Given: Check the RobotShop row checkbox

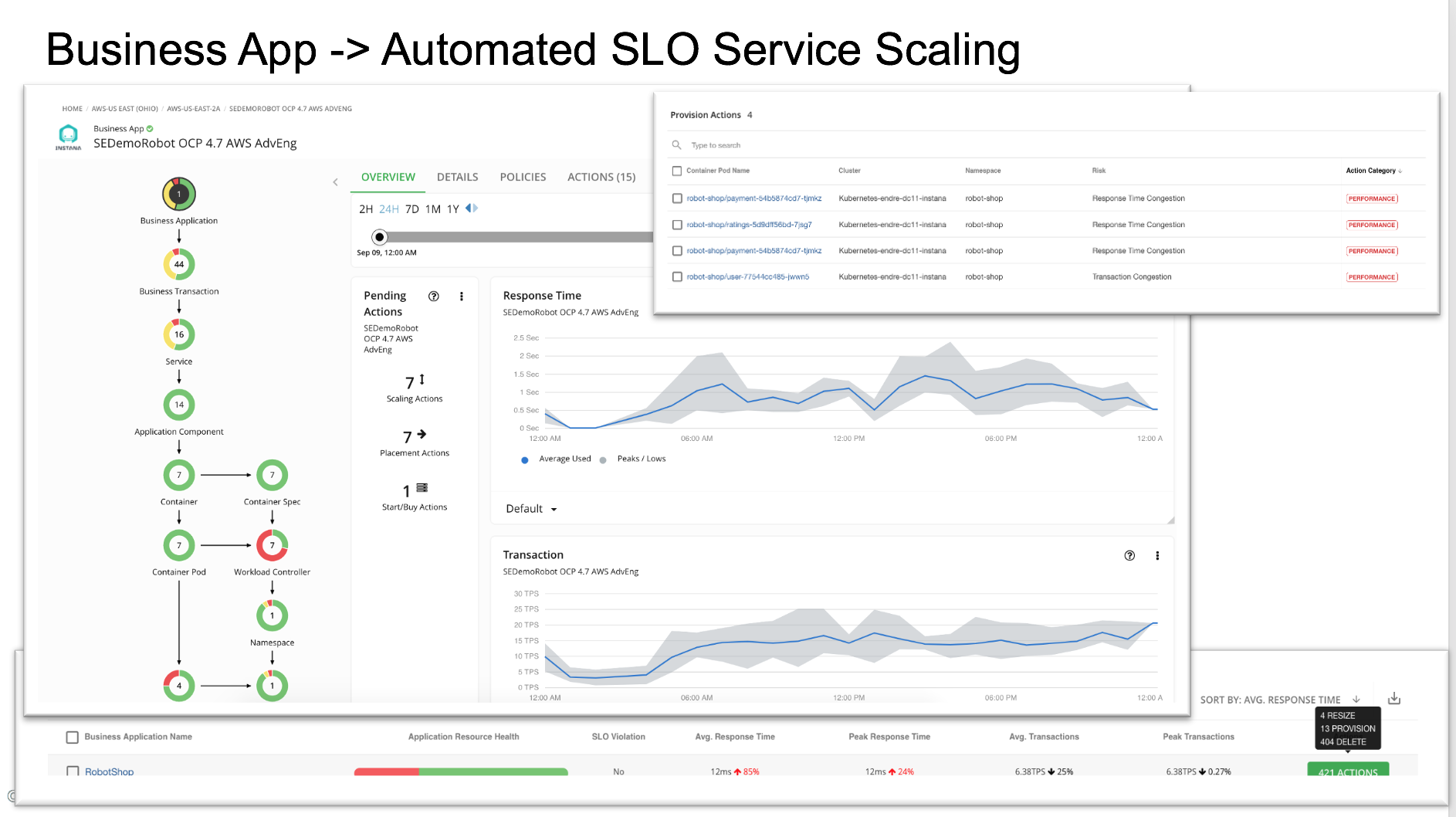Looking at the screenshot, I should coord(73,771).
